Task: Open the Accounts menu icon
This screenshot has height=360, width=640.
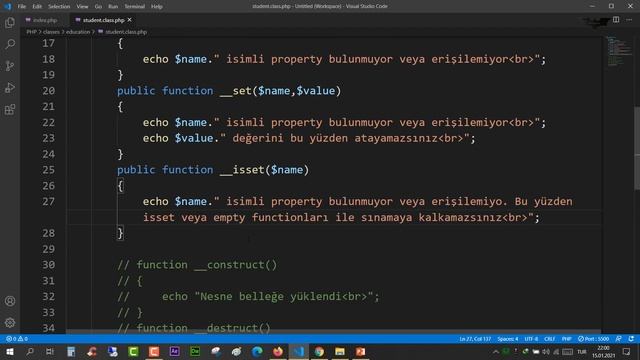Action: coord(10,301)
